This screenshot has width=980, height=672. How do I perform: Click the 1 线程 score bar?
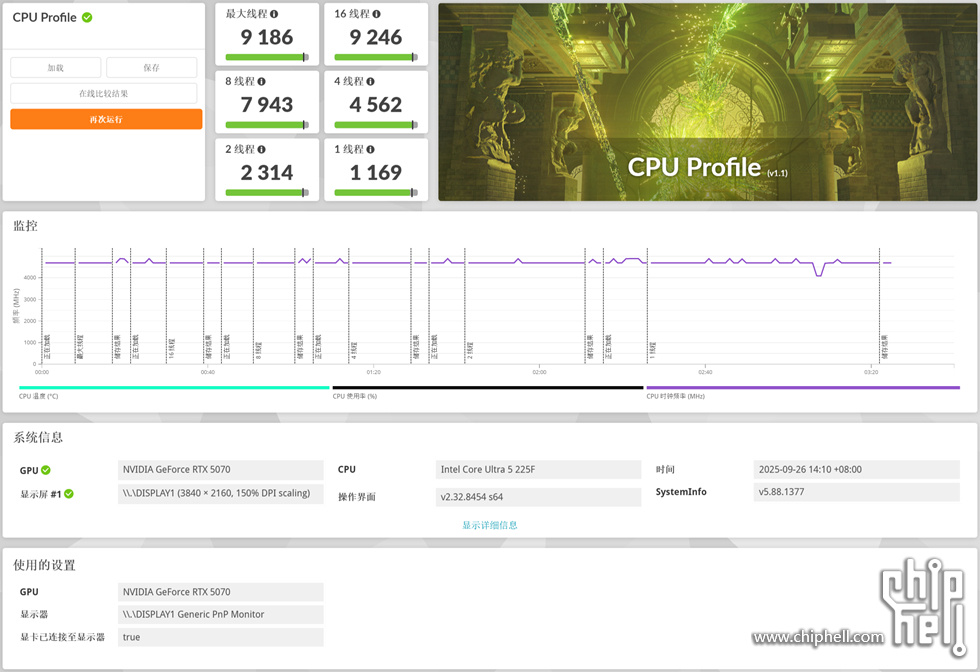pyautogui.click(x=376, y=193)
